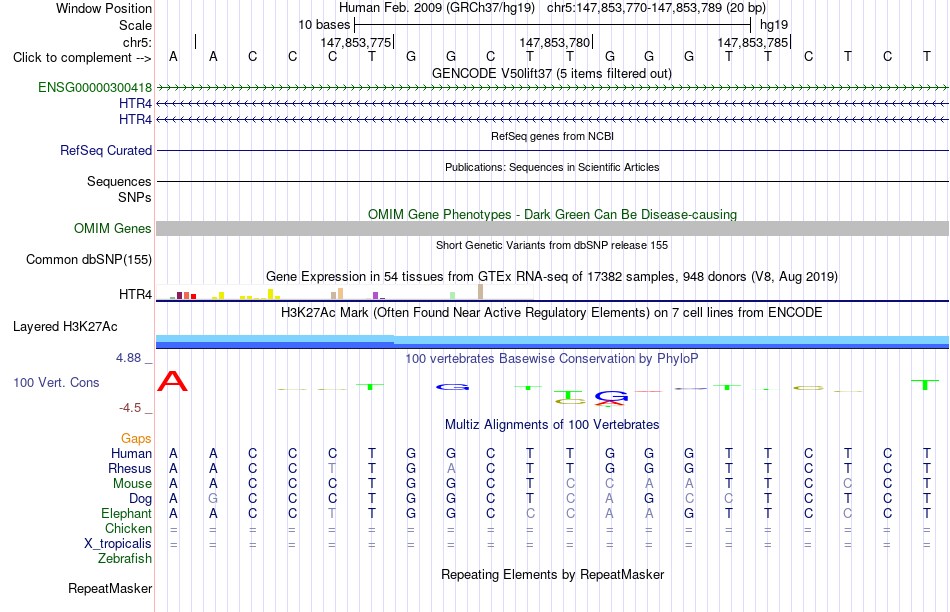Click the Human species label in the Multiz alignment
This screenshot has height=612, width=950.
[131, 454]
